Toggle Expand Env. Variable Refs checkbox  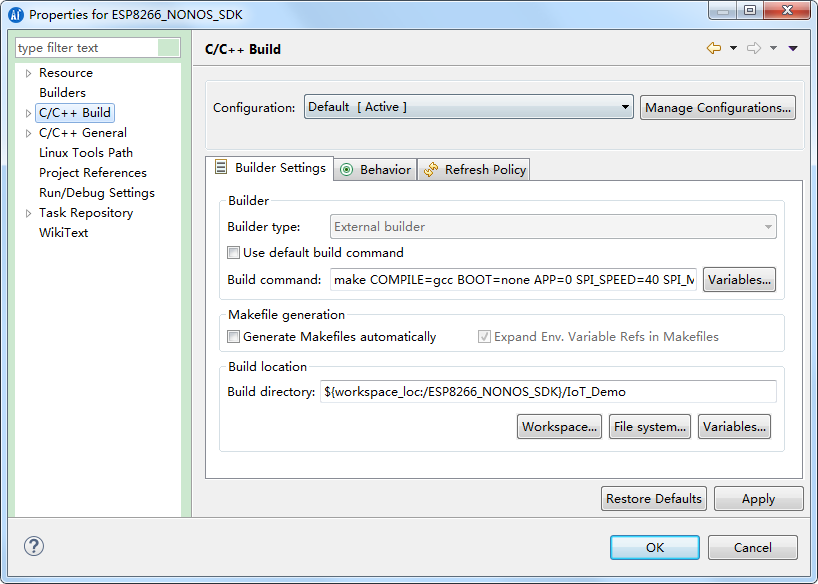point(484,337)
